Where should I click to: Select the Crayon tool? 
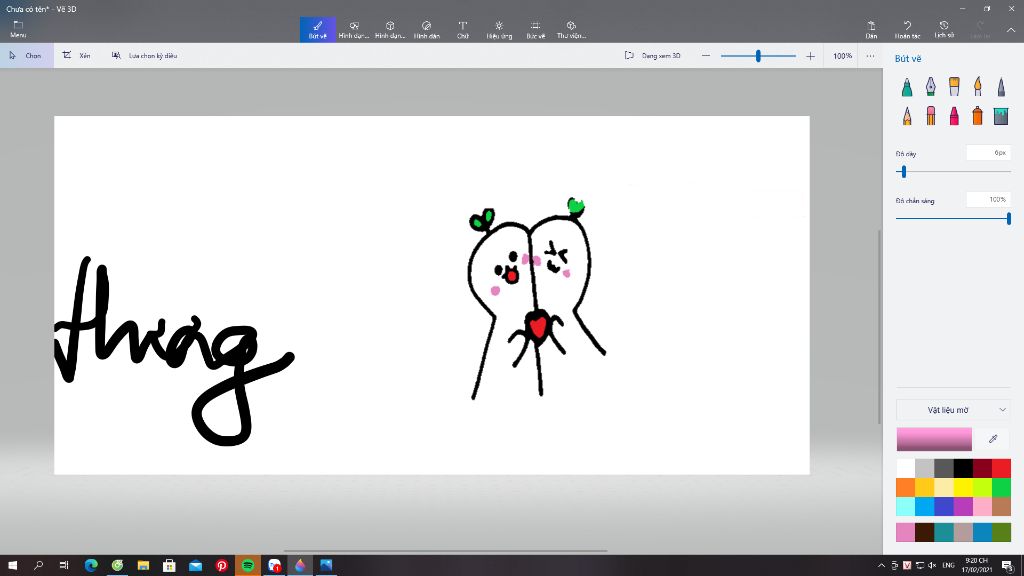pos(954,116)
